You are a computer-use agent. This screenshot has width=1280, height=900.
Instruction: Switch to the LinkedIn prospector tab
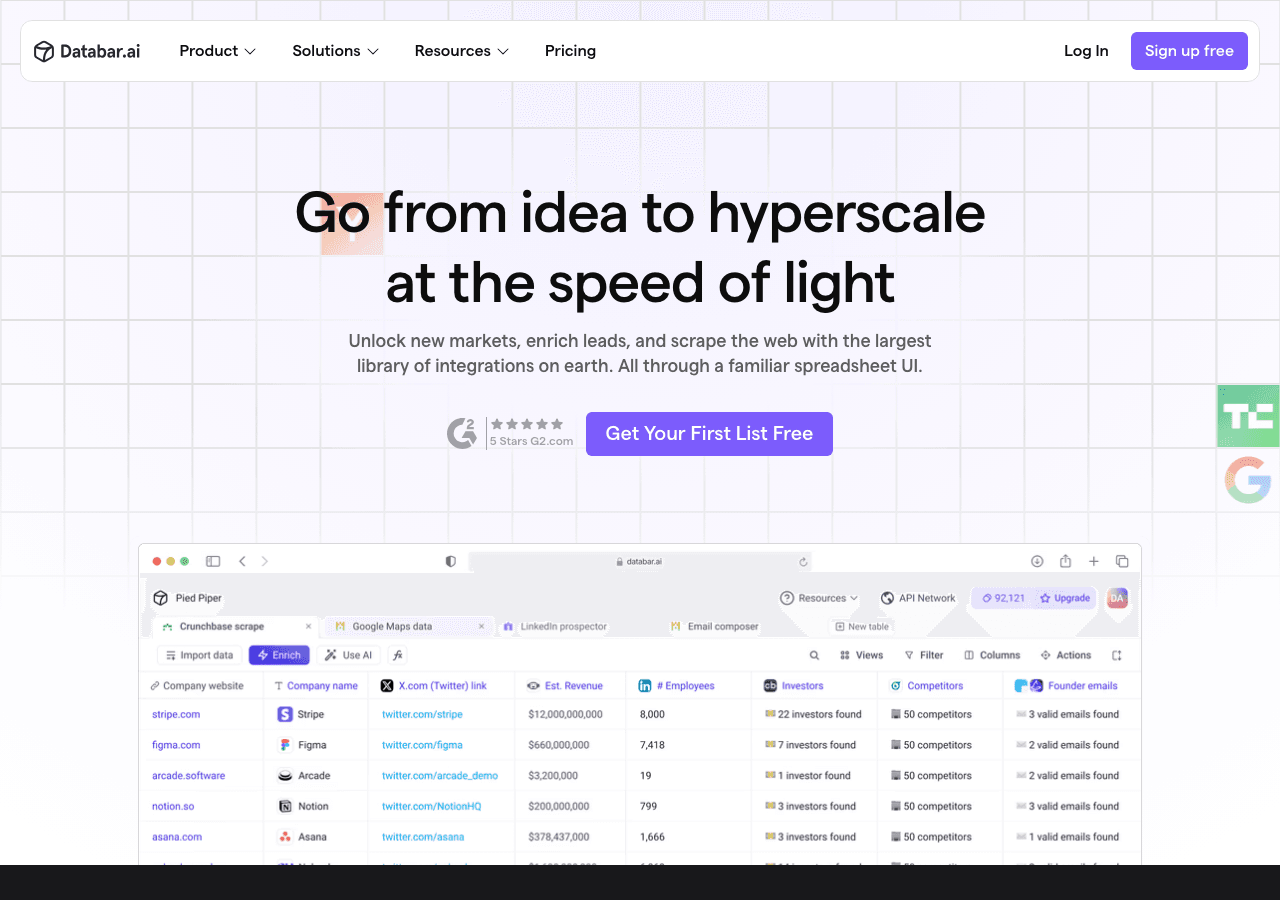coord(556,627)
